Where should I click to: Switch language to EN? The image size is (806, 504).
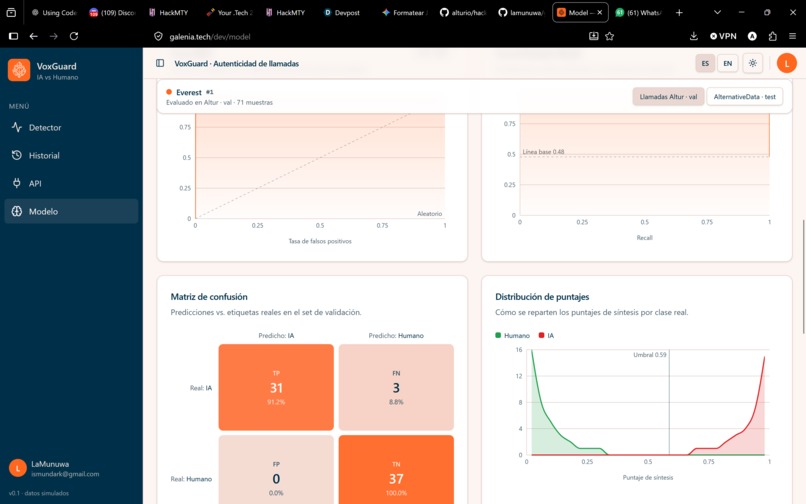point(727,63)
